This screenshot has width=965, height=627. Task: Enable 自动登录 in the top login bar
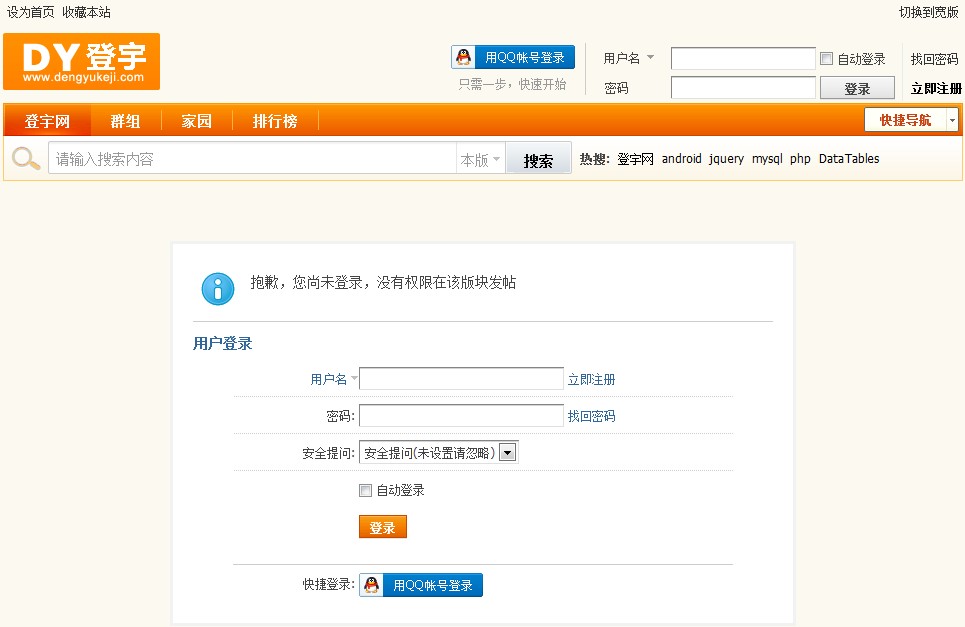pos(827,58)
